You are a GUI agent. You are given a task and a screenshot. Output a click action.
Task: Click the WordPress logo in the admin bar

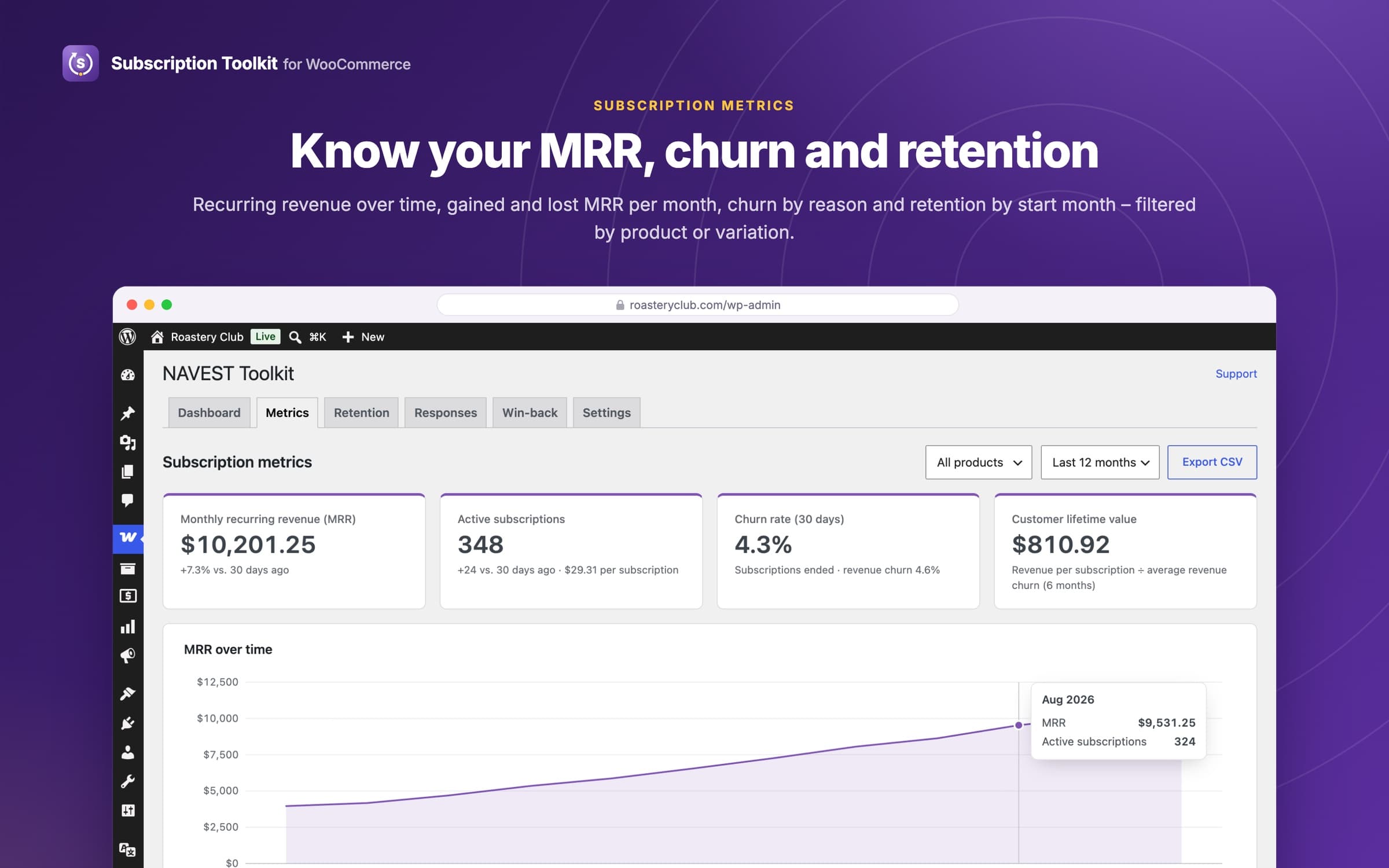127,337
